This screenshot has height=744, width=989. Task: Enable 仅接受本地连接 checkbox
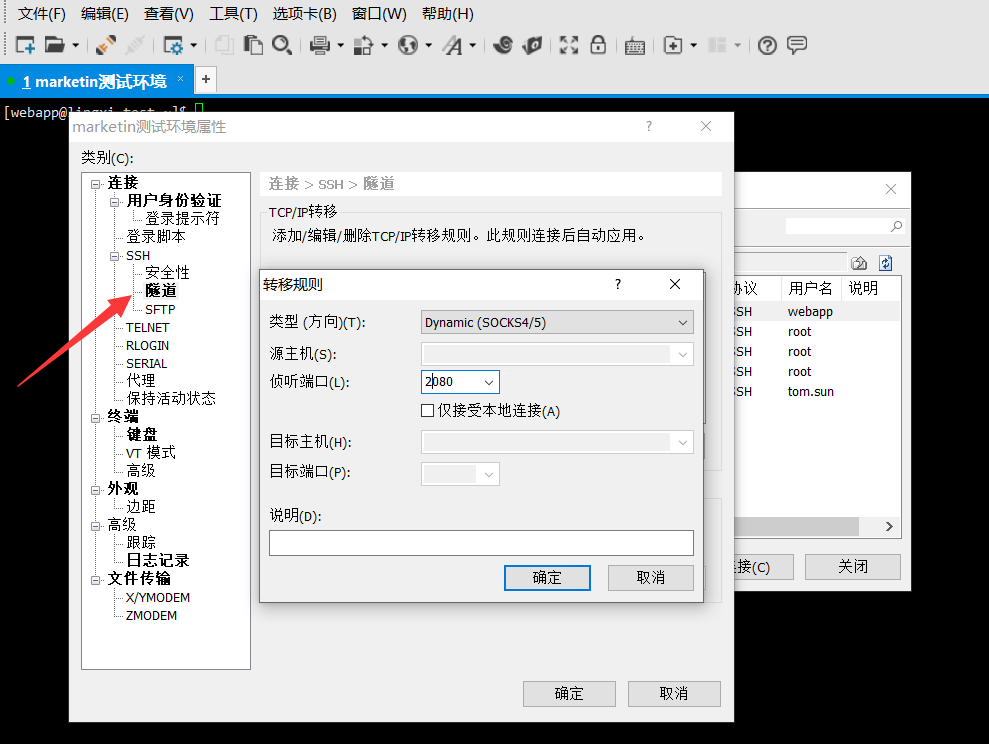point(427,410)
